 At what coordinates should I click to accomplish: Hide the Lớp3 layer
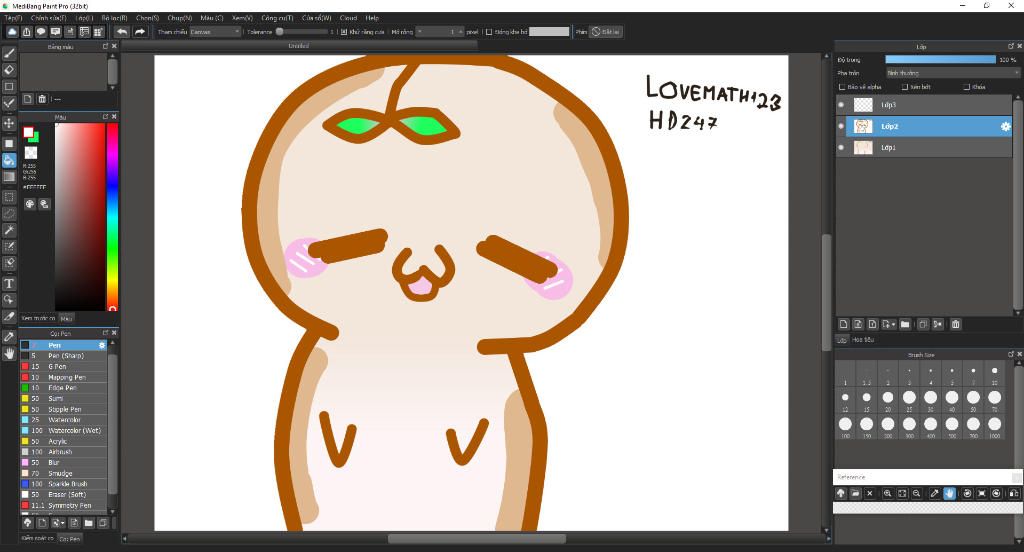tap(841, 105)
